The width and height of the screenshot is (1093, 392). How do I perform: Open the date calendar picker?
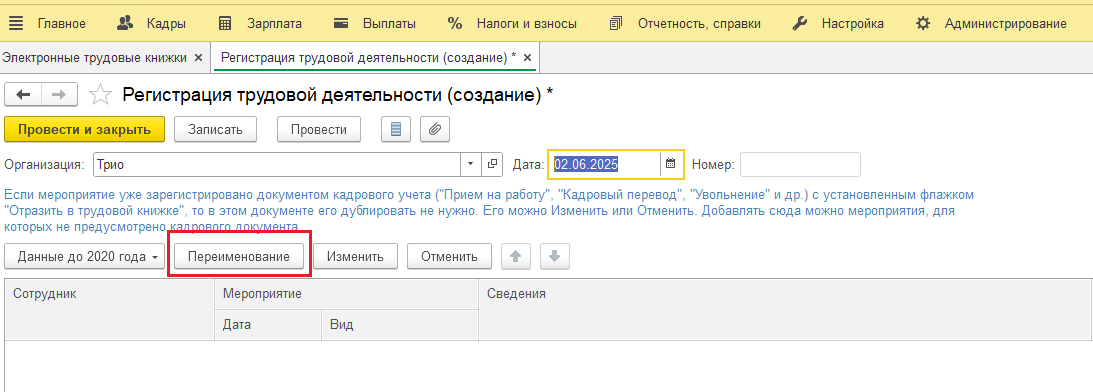(x=671, y=165)
